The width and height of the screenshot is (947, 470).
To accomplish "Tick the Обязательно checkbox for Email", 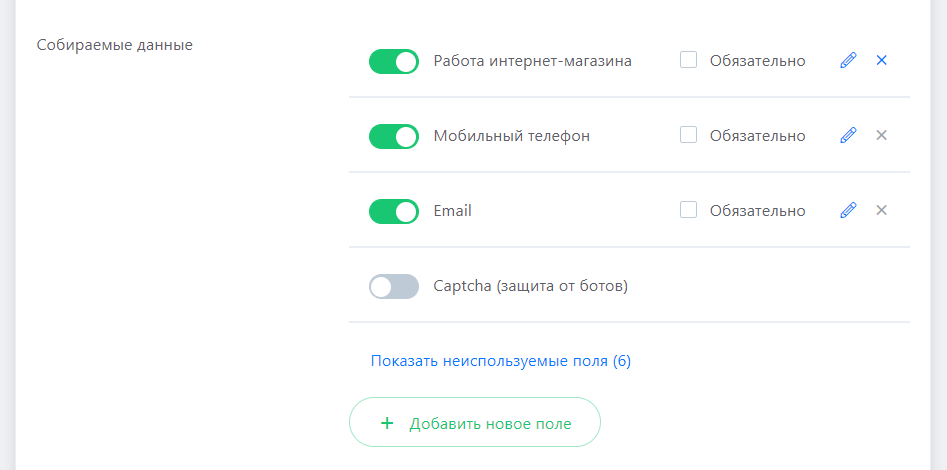I will pos(688,210).
